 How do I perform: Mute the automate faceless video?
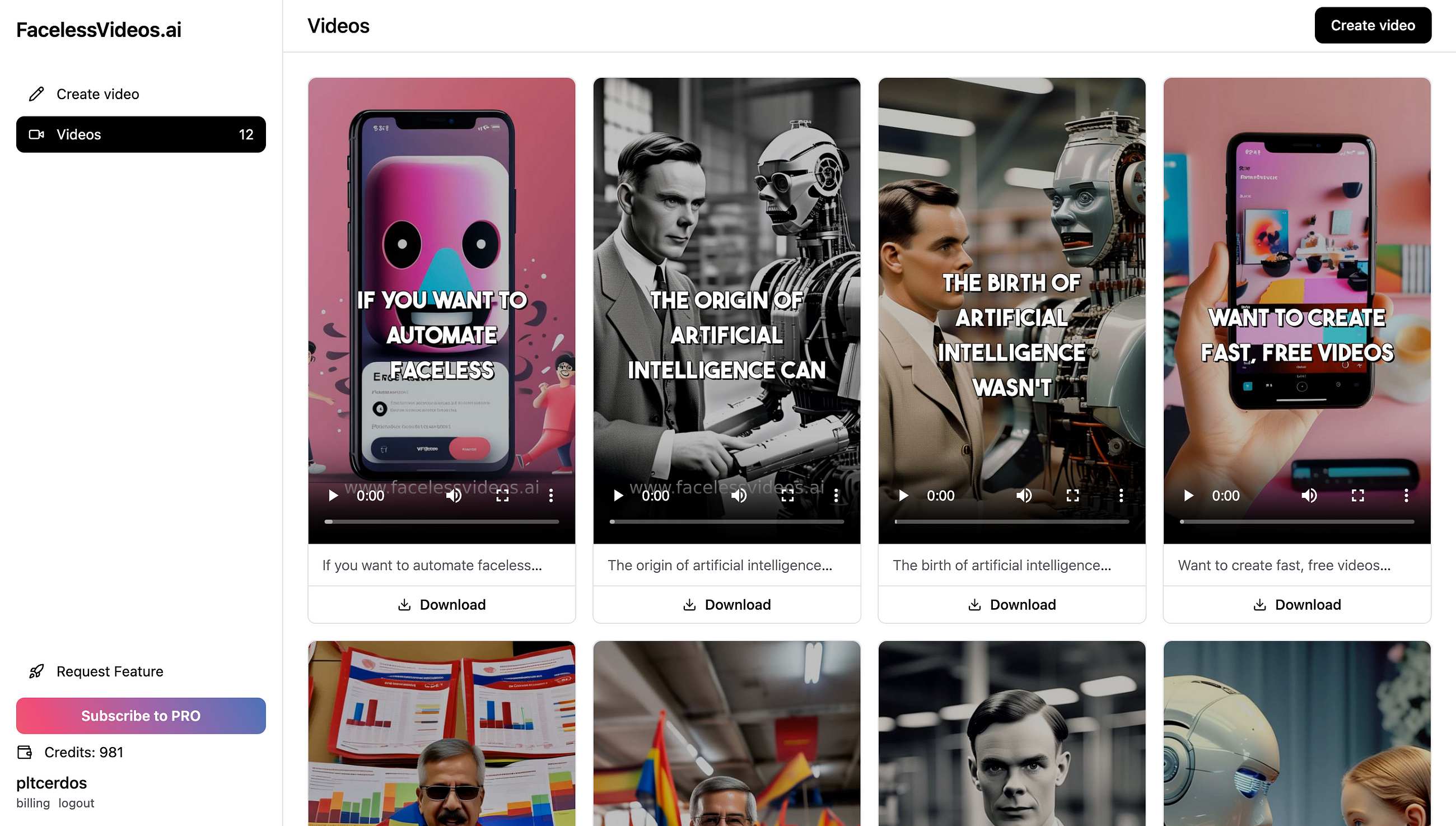[454, 495]
